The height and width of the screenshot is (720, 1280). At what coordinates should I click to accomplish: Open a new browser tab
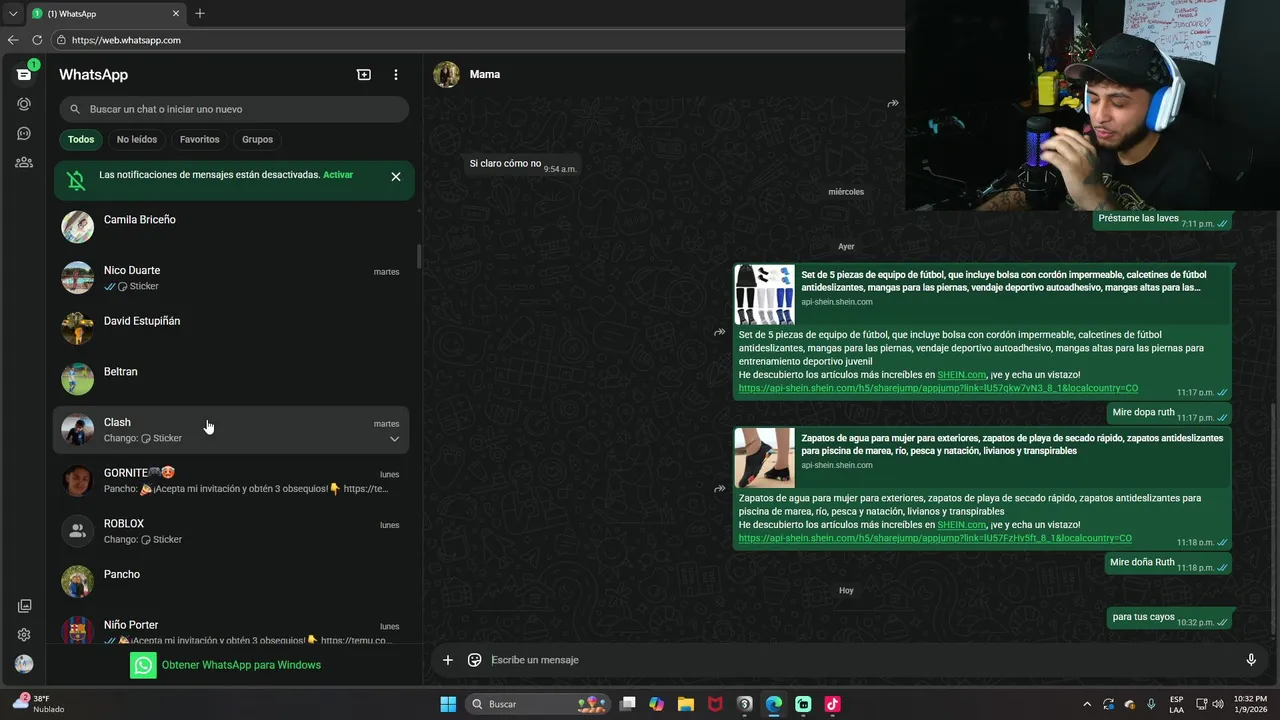coord(200,14)
